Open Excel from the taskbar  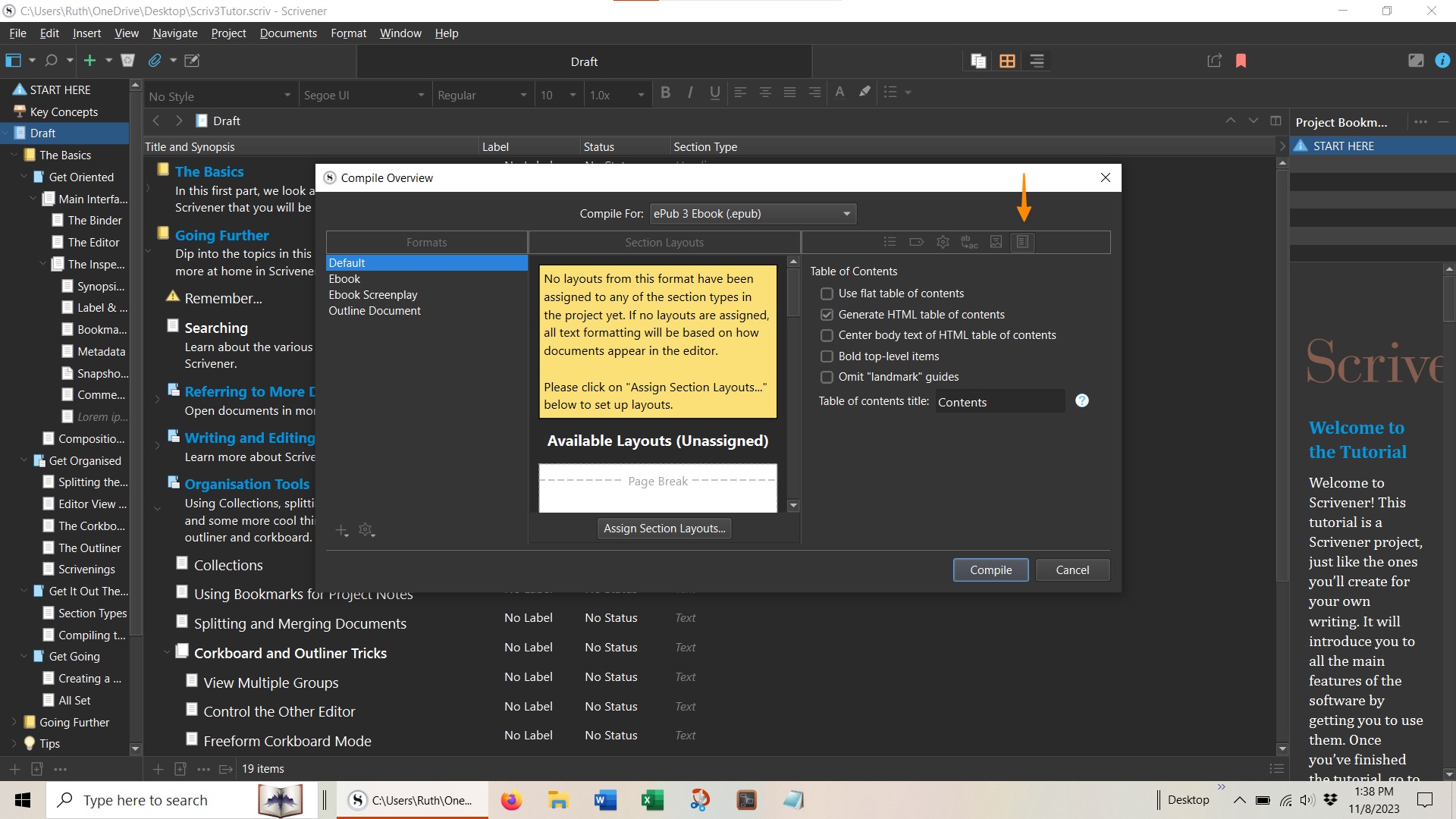652,800
